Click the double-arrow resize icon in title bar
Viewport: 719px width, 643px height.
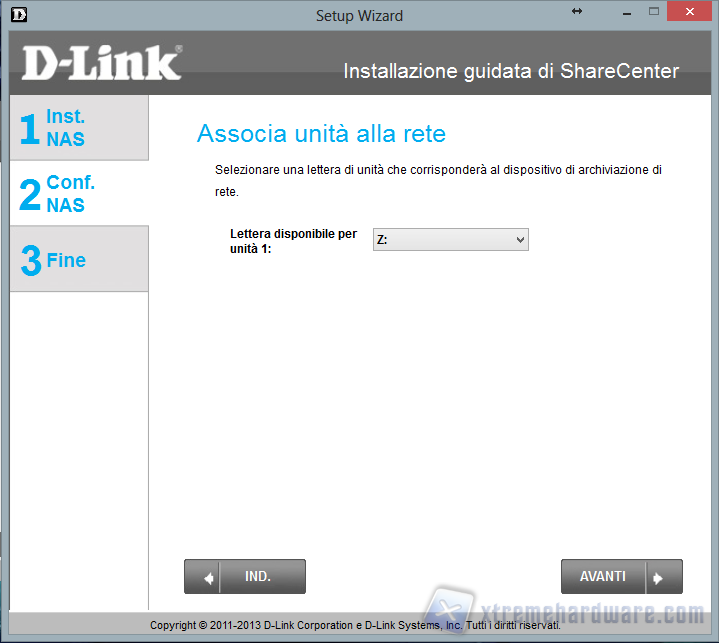pos(577,11)
